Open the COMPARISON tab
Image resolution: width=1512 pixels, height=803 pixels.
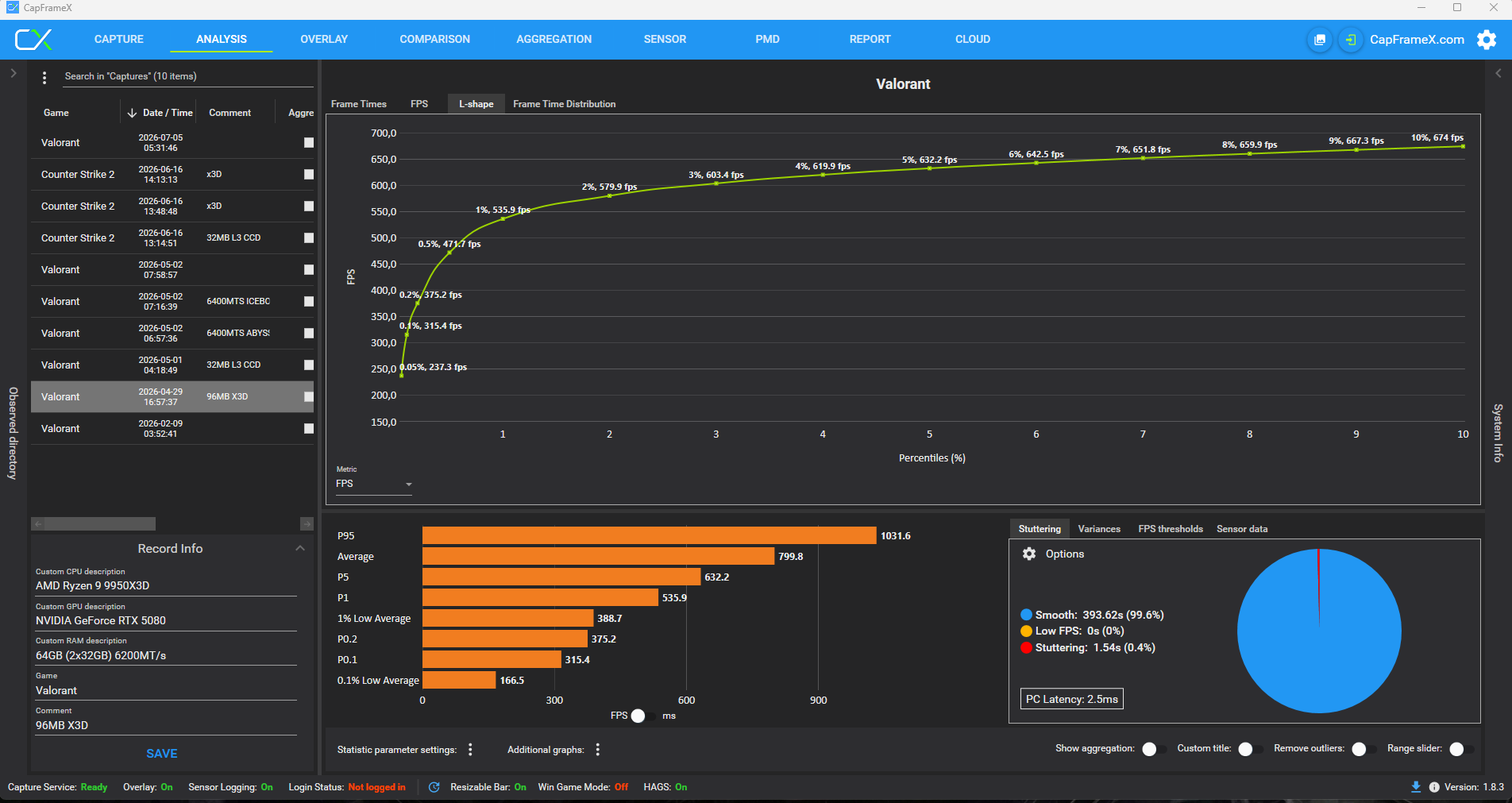tap(434, 40)
